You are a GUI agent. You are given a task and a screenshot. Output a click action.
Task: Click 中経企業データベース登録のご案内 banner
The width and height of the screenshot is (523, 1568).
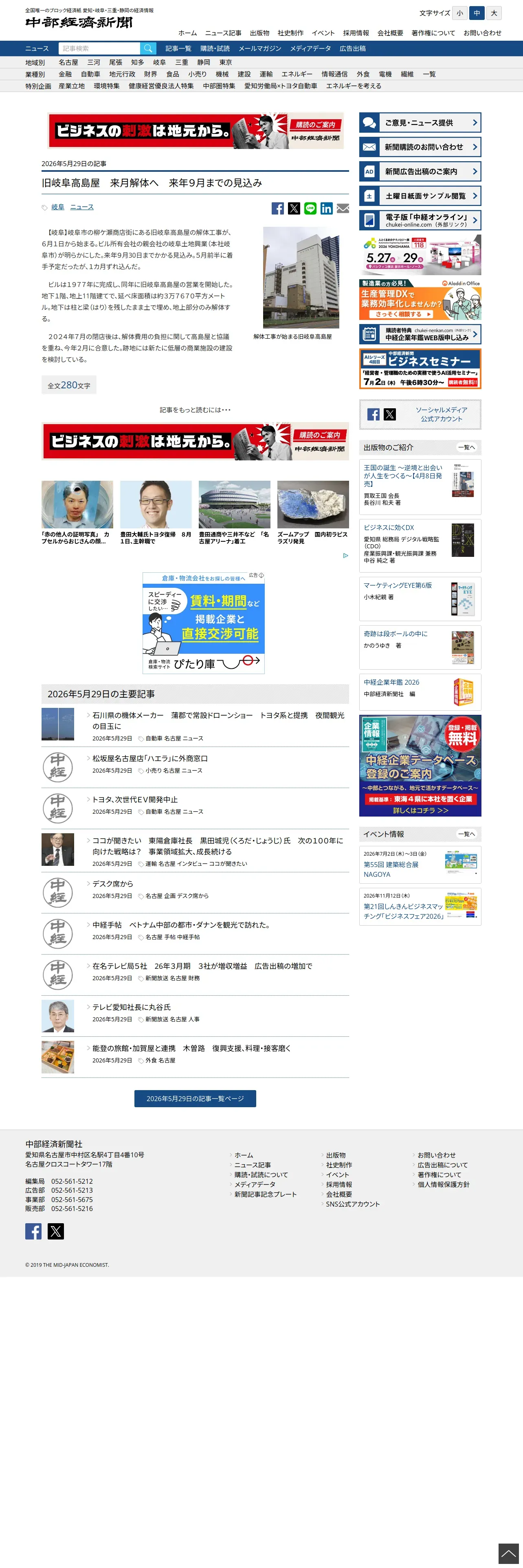pyautogui.click(x=420, y=766)
